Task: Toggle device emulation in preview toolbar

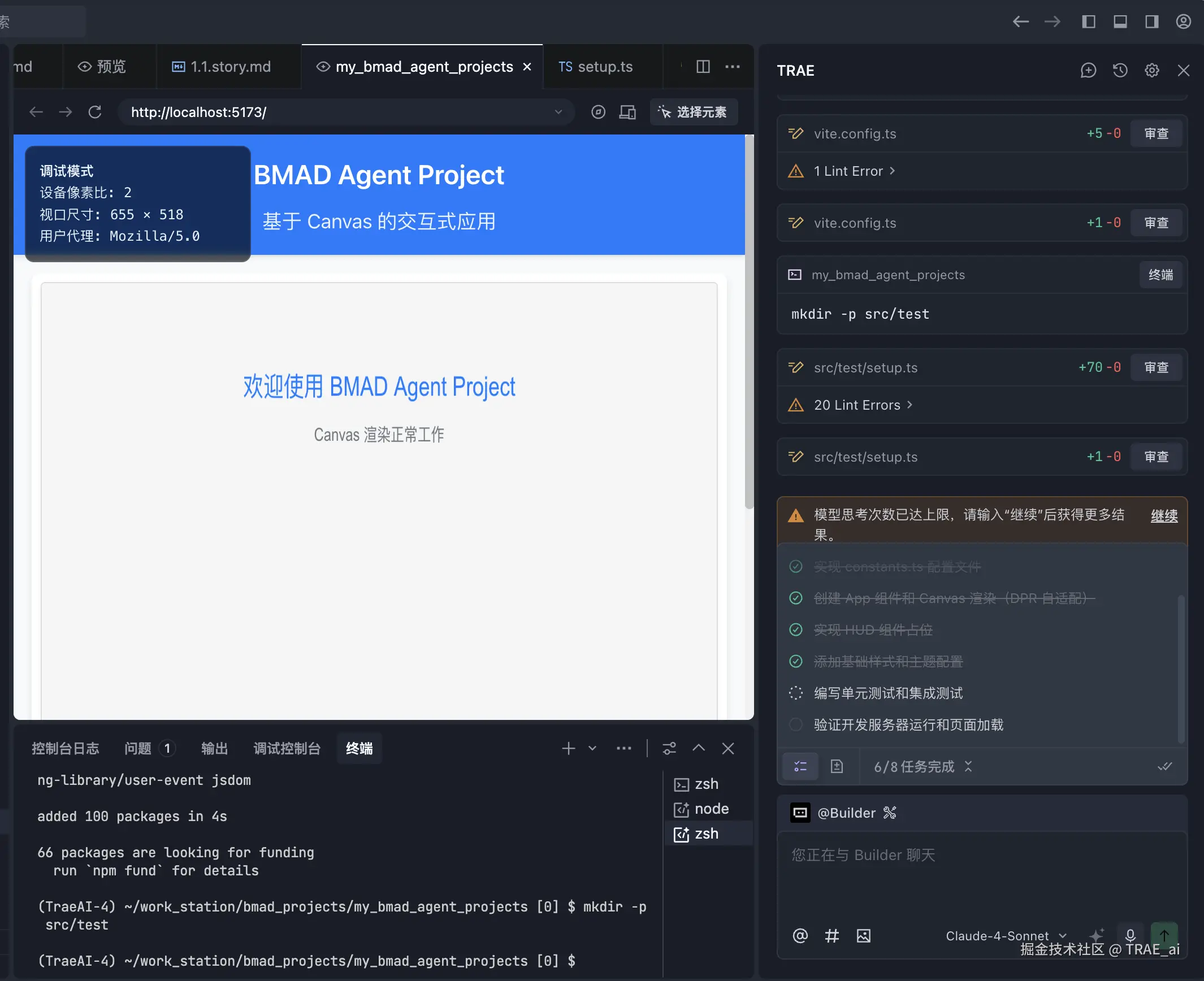Action: 627,112
